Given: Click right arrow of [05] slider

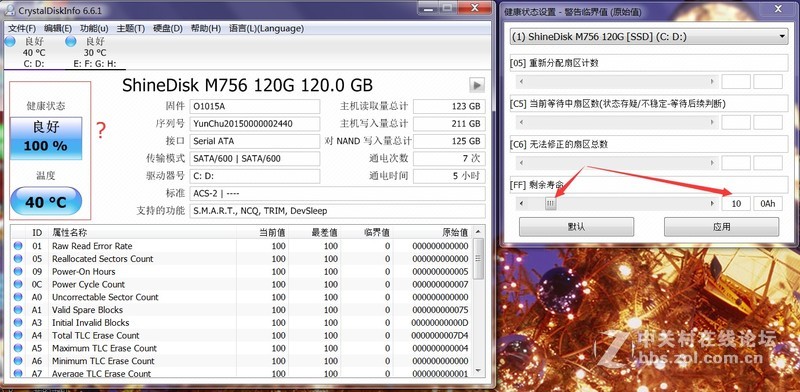Looking at the screenshot, I should pos(712,81).
